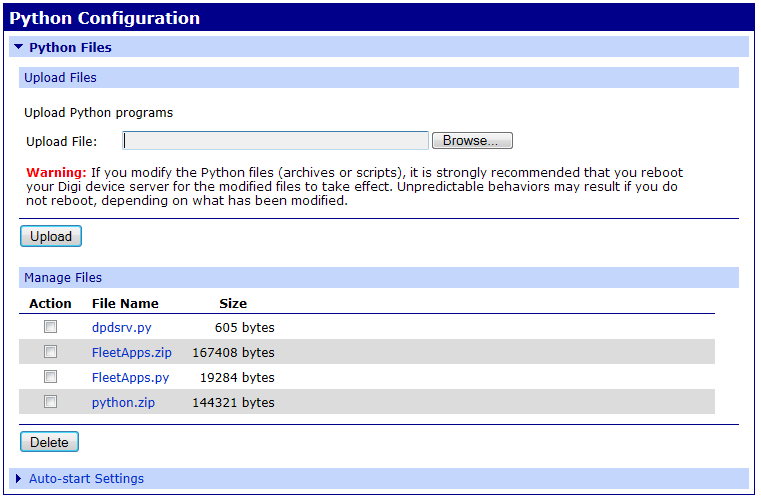
Task: Collapse the Python Files section triangle
Action: [x=18, y=47]
